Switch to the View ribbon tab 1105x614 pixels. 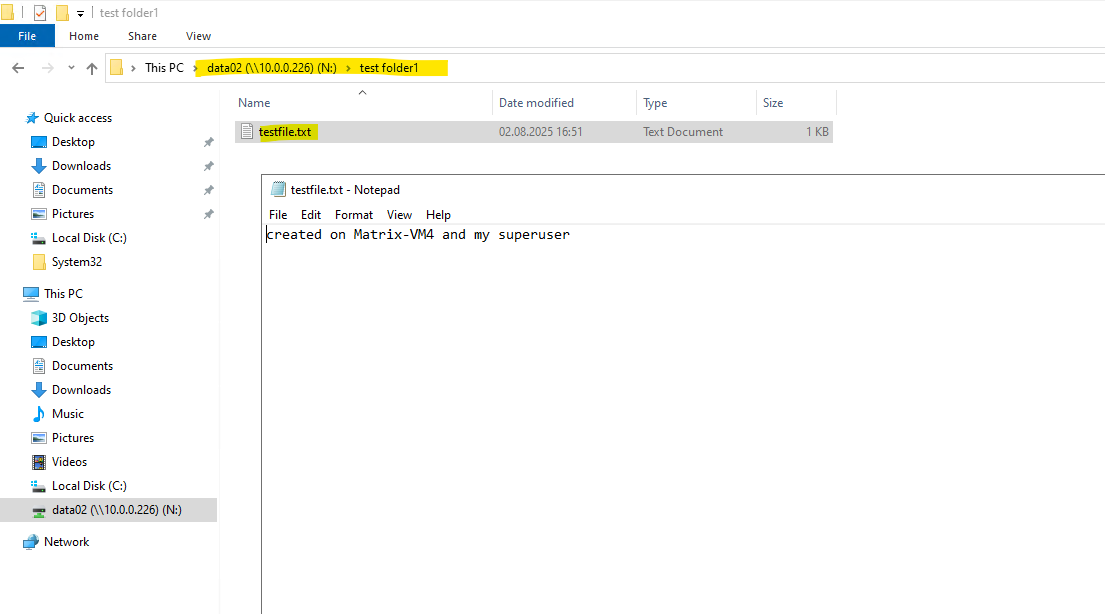coord(198,36)
